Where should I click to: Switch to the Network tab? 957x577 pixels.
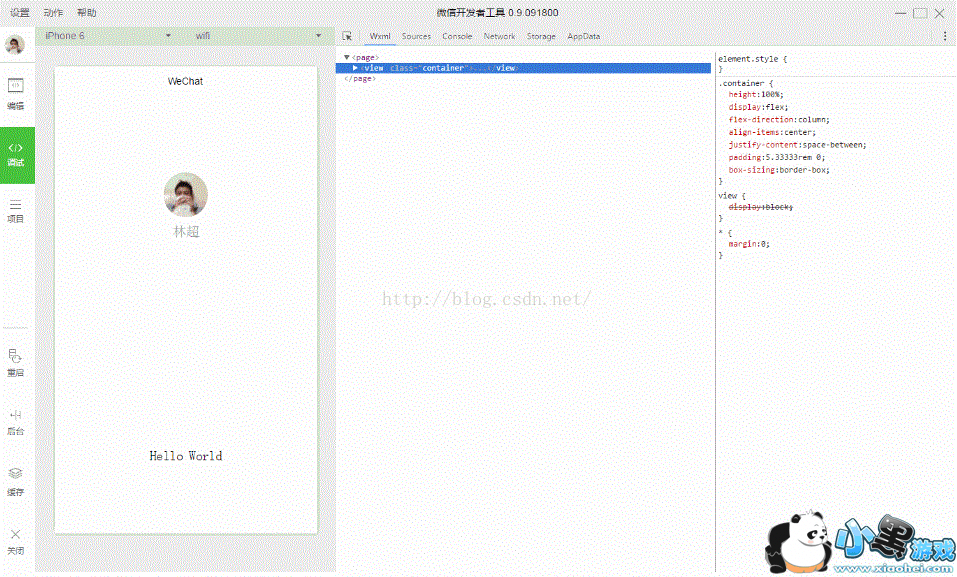point(499,36)
